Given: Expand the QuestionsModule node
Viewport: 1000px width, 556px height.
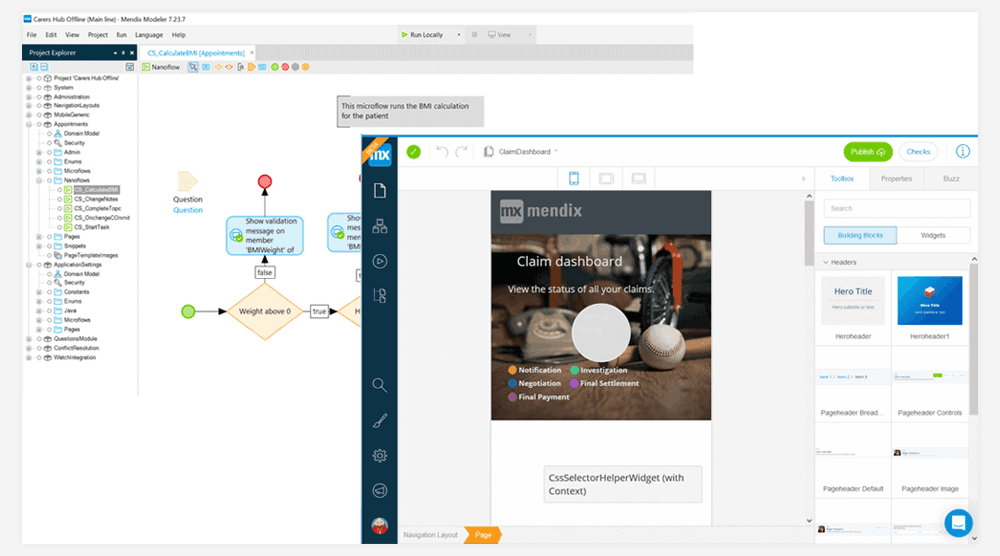Looking at the screenshot, I should pyautogui.click(x=29, y=339).
